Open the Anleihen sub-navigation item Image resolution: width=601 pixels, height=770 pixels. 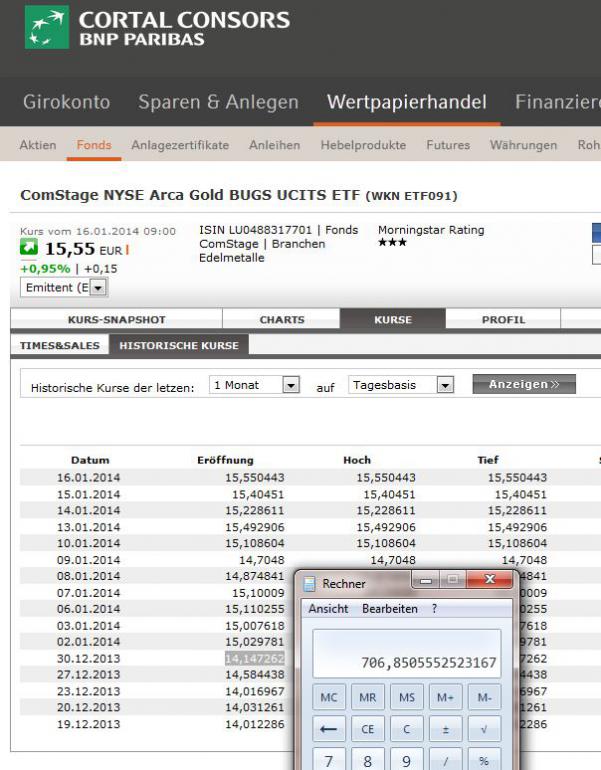[x=274, y=145]
